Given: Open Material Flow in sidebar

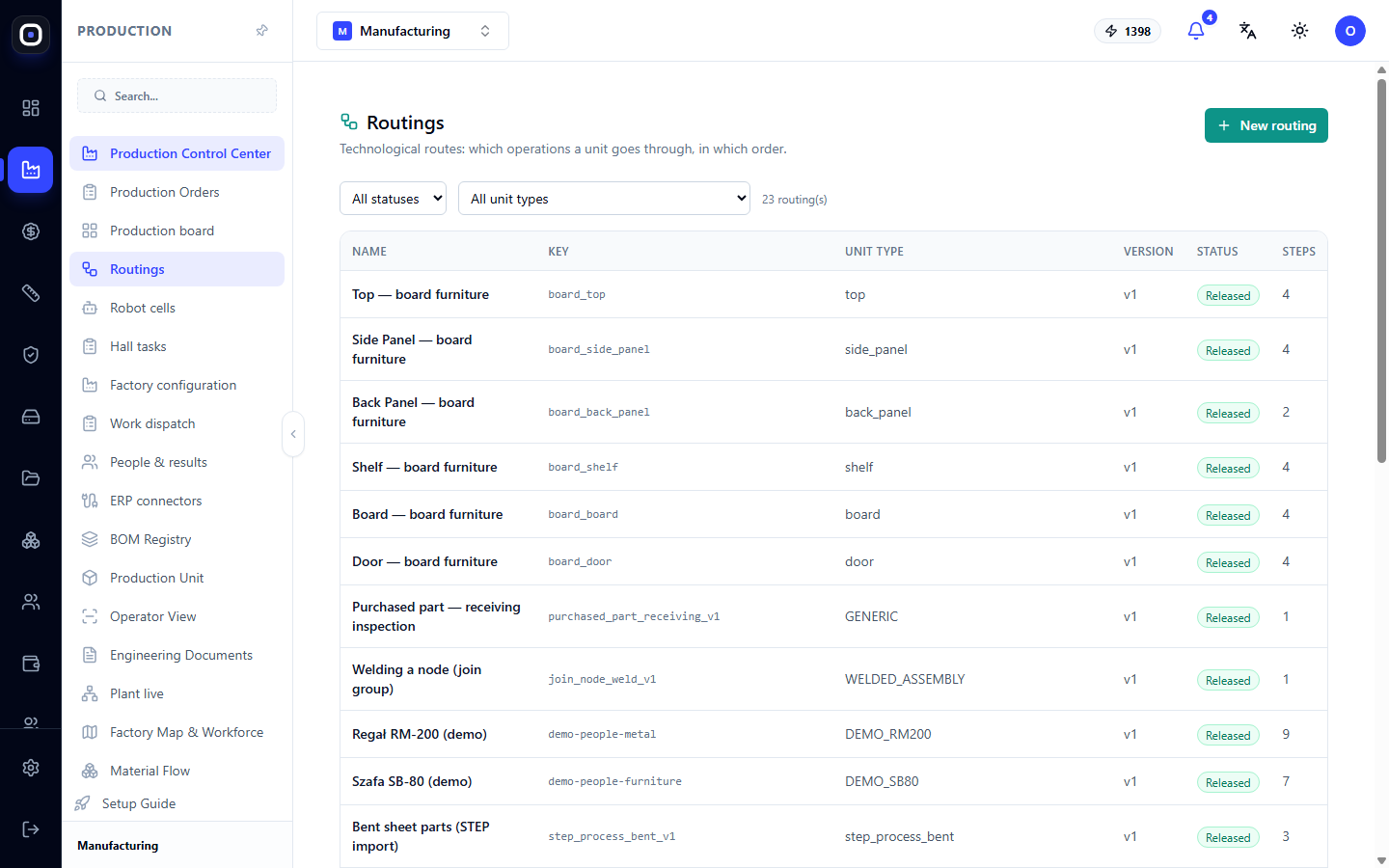Looking at the screenshot, I should [x=177, y=771].
